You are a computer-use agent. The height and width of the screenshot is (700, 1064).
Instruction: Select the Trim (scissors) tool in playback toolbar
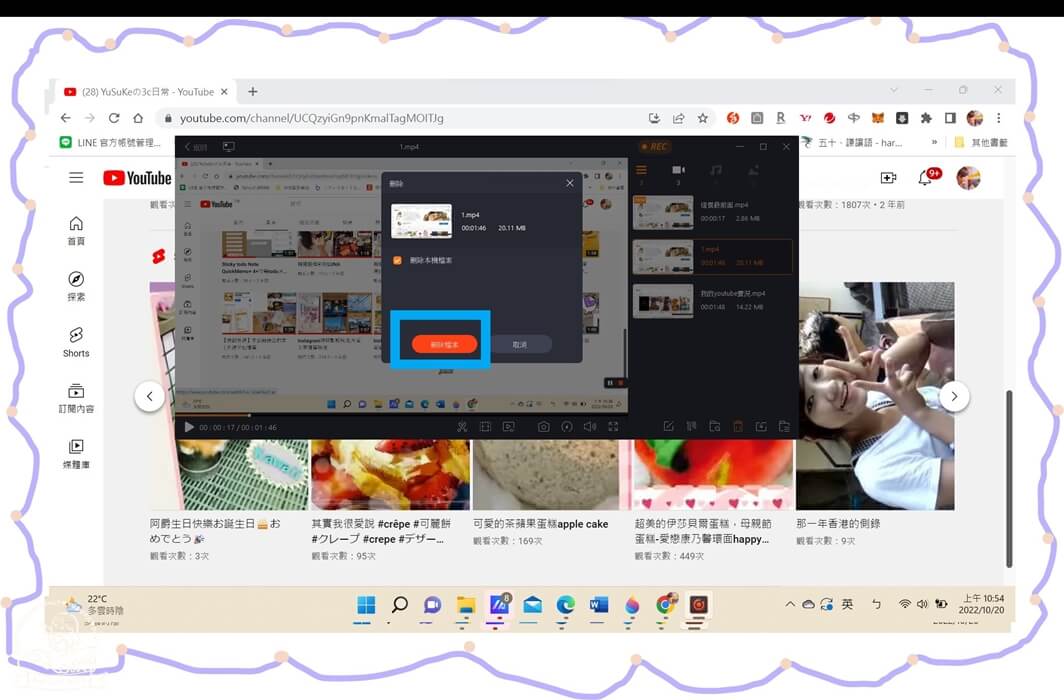pyautogui.click(x=462, y=425)
